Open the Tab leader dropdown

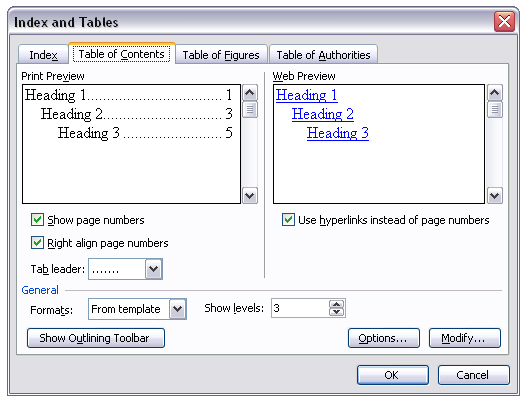(x=154, y=269)
